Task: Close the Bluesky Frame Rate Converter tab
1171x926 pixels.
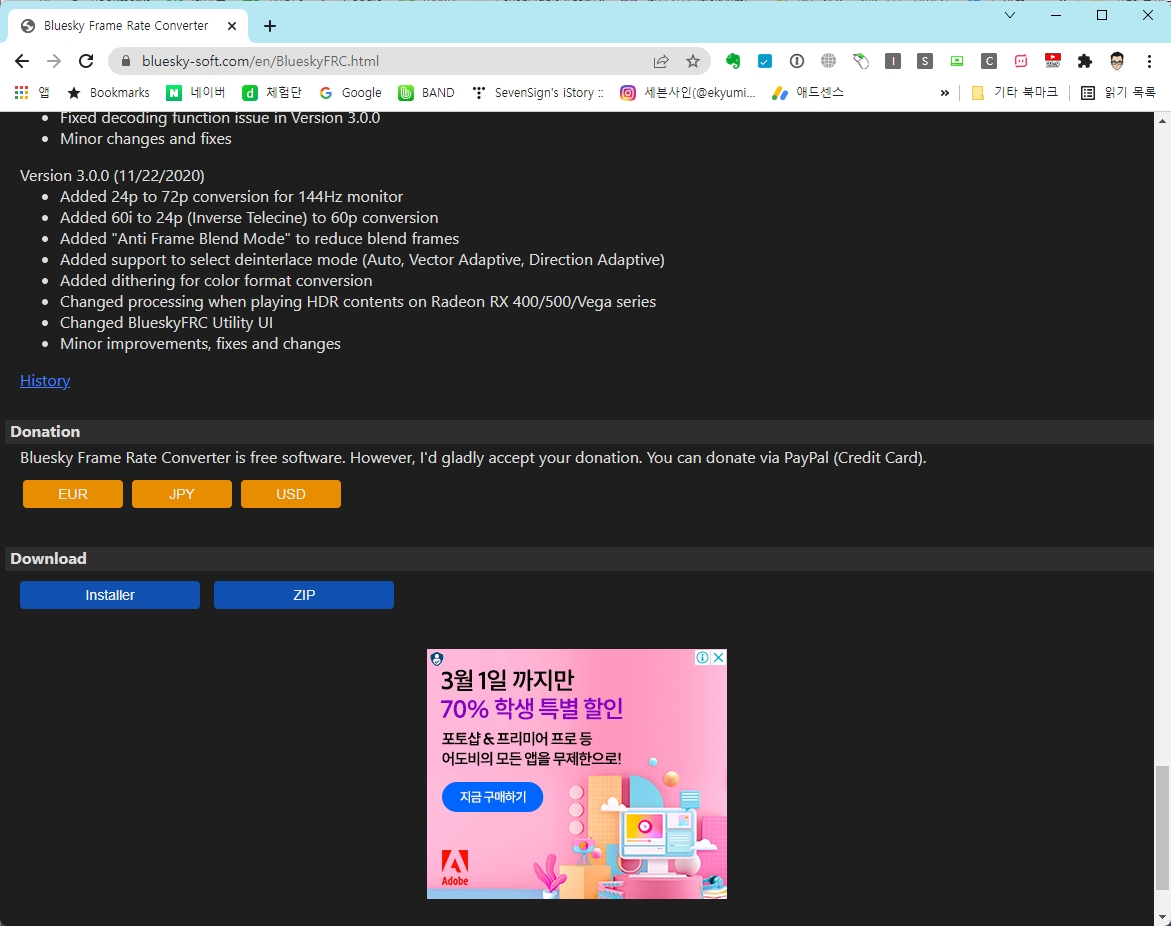Action: coord(232,25)
